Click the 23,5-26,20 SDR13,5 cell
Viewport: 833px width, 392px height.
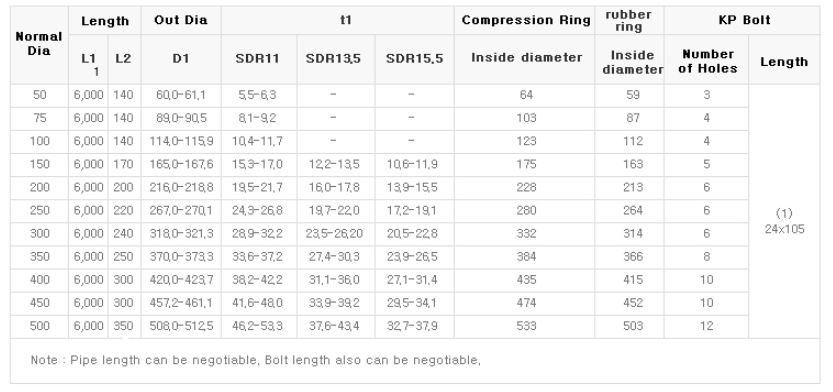336,234
